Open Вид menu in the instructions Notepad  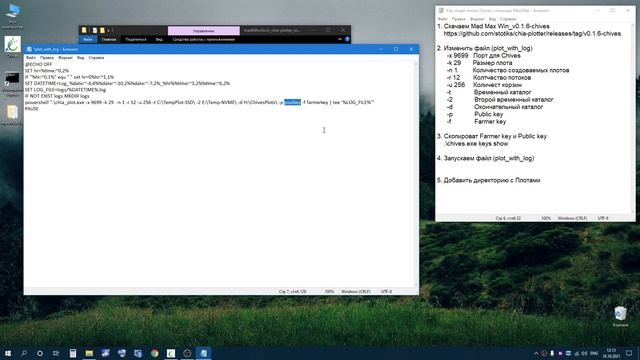click(x=492, y=19)
